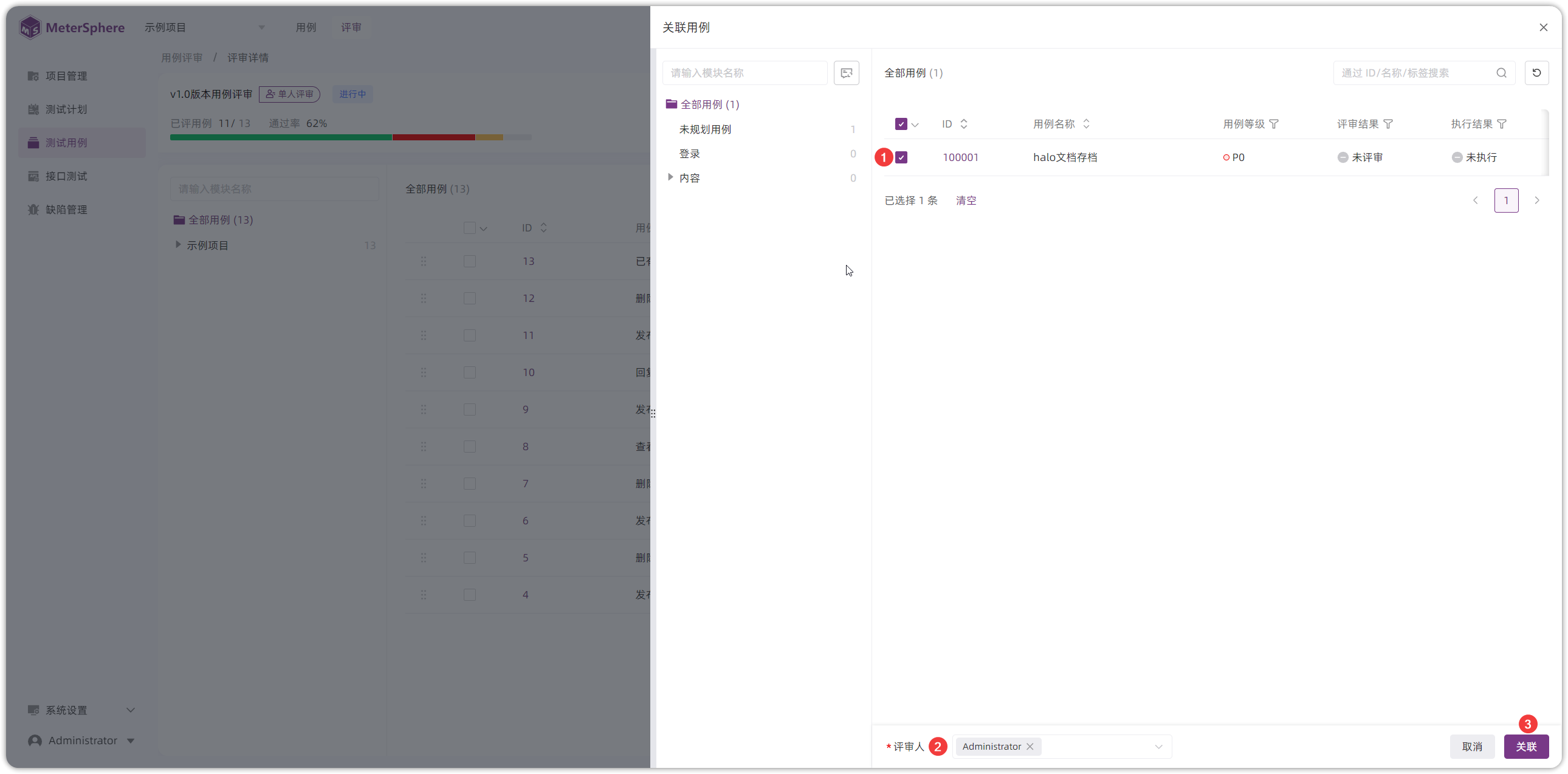Click the 关联 button
The image size is (1568, 774).
coord(1526,747)
